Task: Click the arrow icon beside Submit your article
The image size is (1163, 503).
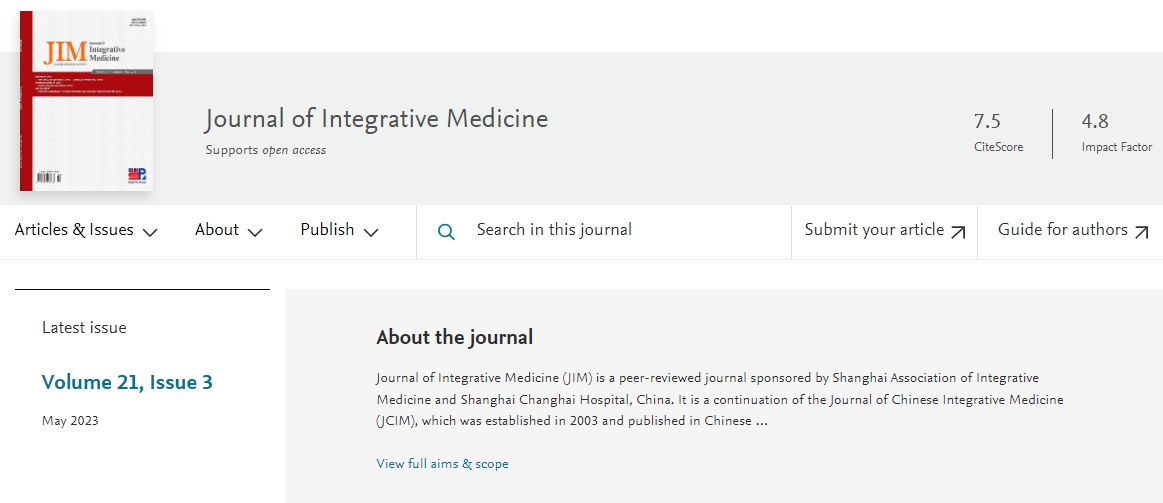Action: [x=958, y=232]
